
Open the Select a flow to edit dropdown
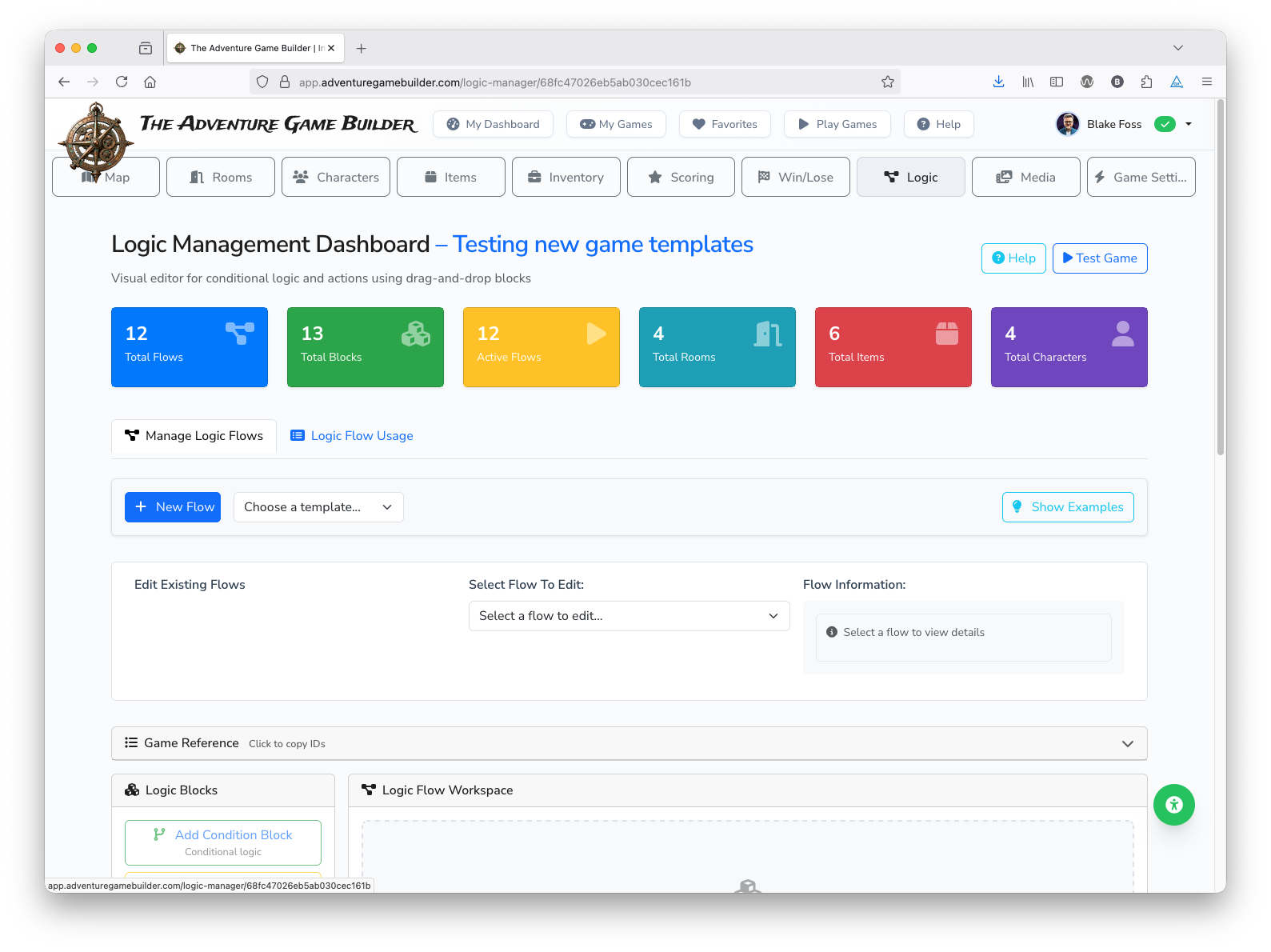point(629,616)
